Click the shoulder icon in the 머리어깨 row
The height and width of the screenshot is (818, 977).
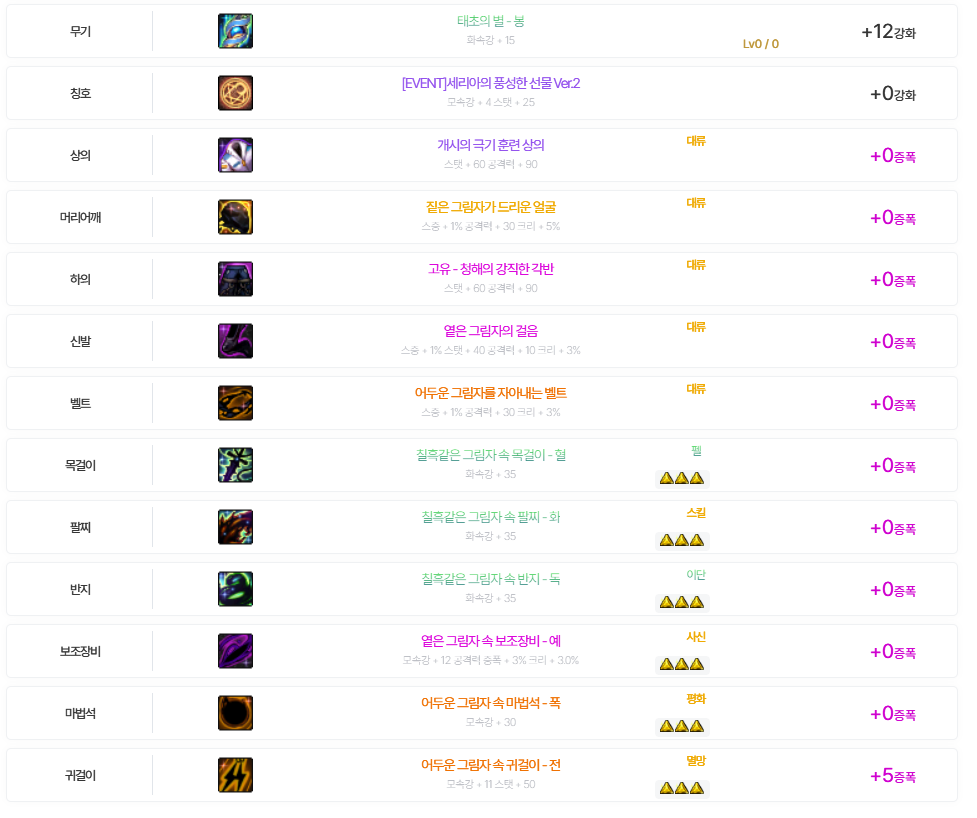[x=235, y=217]
